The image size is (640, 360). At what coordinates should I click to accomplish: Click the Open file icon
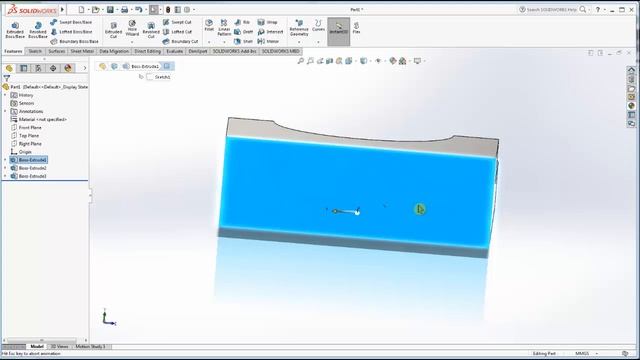point(96,9)
